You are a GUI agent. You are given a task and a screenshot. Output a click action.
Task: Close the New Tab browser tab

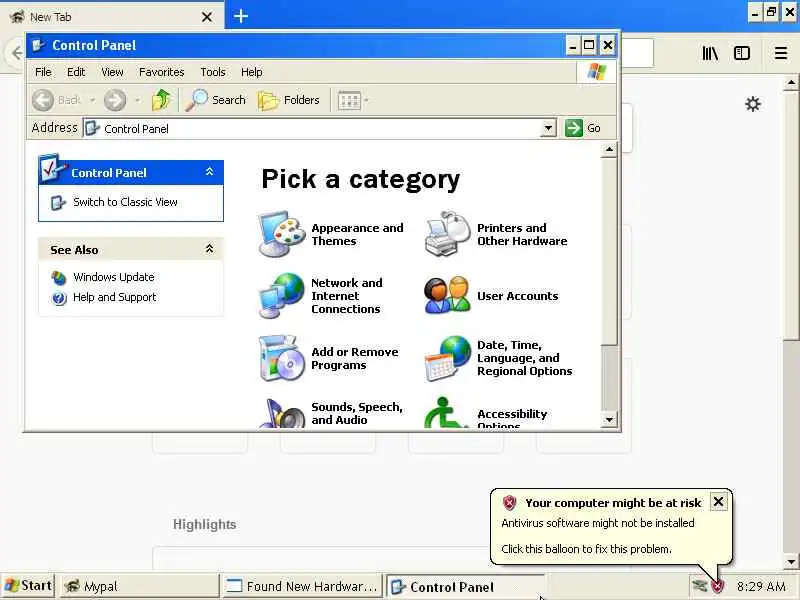(x=207, y=17)
